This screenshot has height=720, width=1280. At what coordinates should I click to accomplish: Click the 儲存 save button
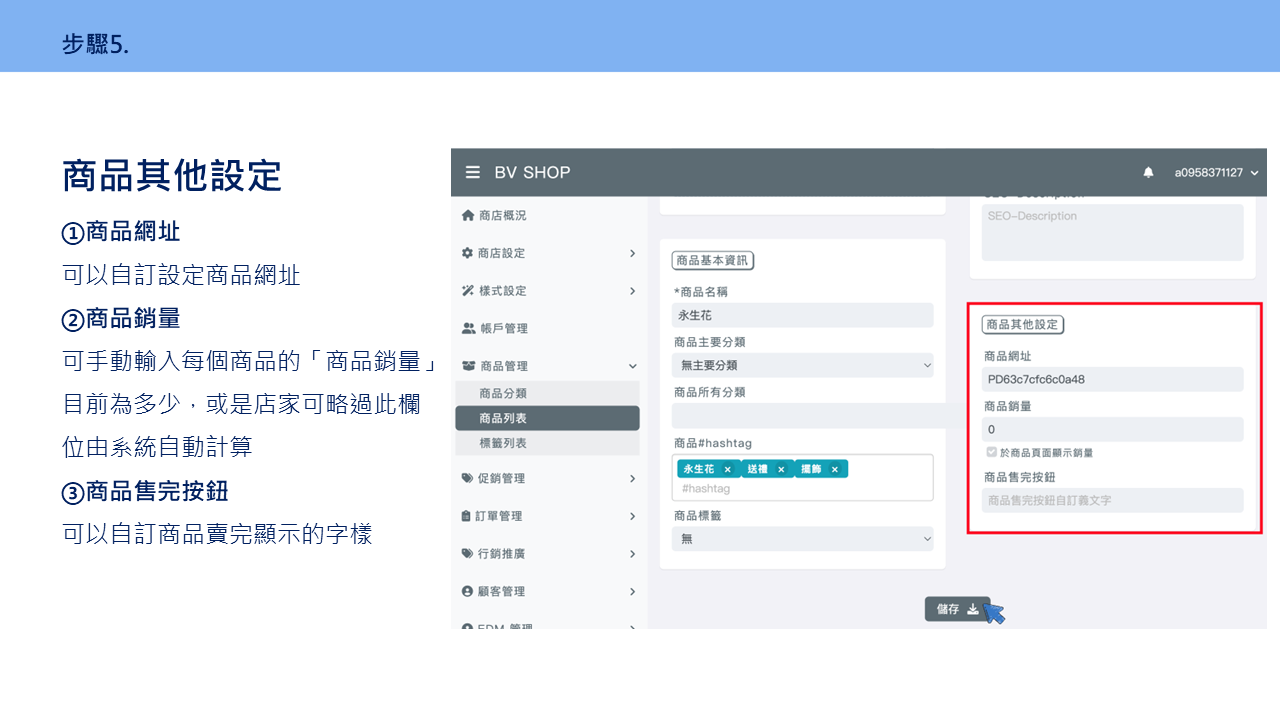(957, 609)
